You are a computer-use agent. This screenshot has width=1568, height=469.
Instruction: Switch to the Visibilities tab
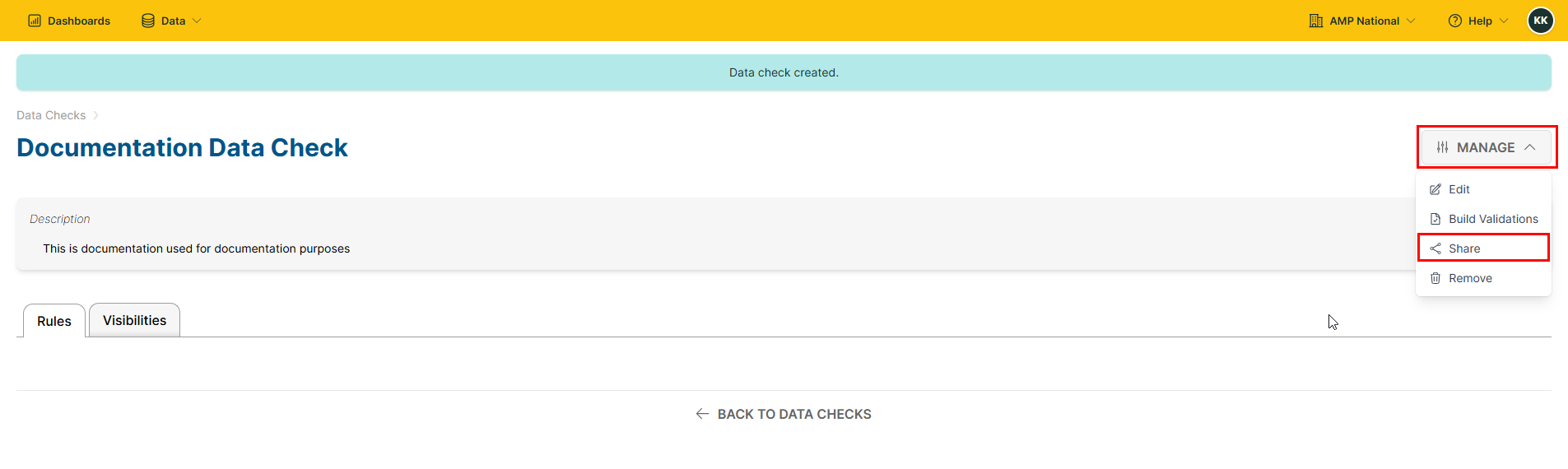click(x=135, y=320)
